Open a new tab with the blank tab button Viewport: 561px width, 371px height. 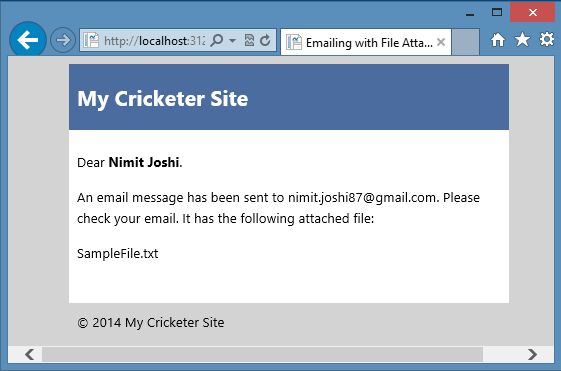pos(465,42)
